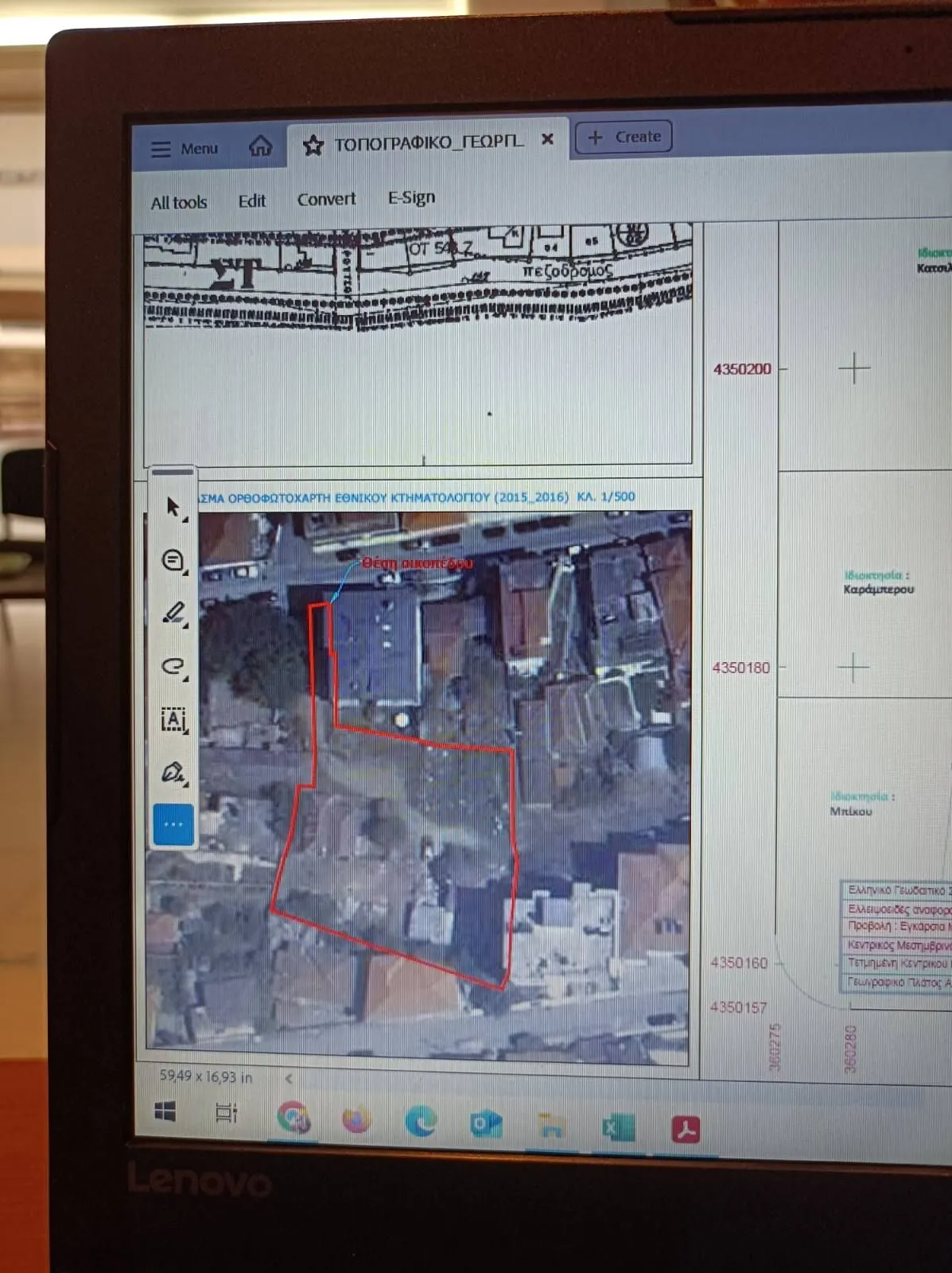Screen dimensions: 952x1273
Task: Switch to the ΤΟΠΟΓΡΑΦΙΚΟ_ΓΕΩΡΓΙ document tab
Action: [428, 142]
